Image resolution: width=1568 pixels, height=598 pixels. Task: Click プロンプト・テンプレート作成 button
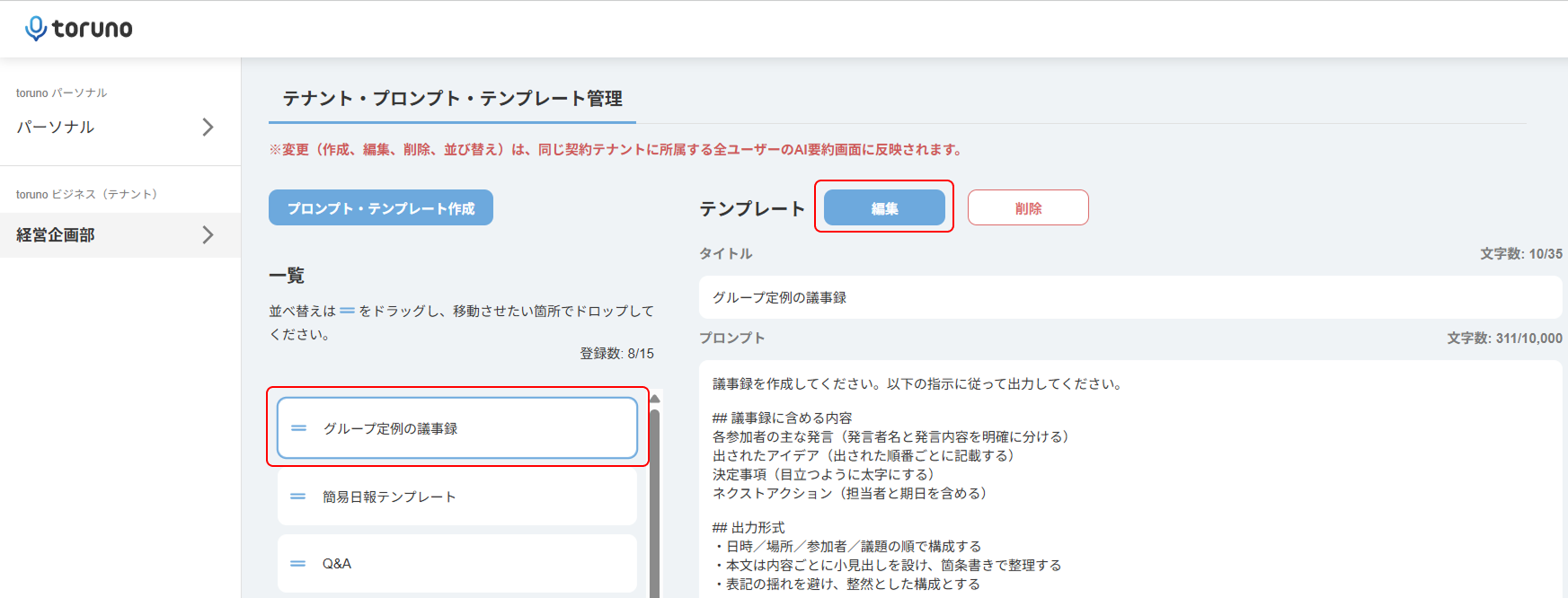click(381, 207)
